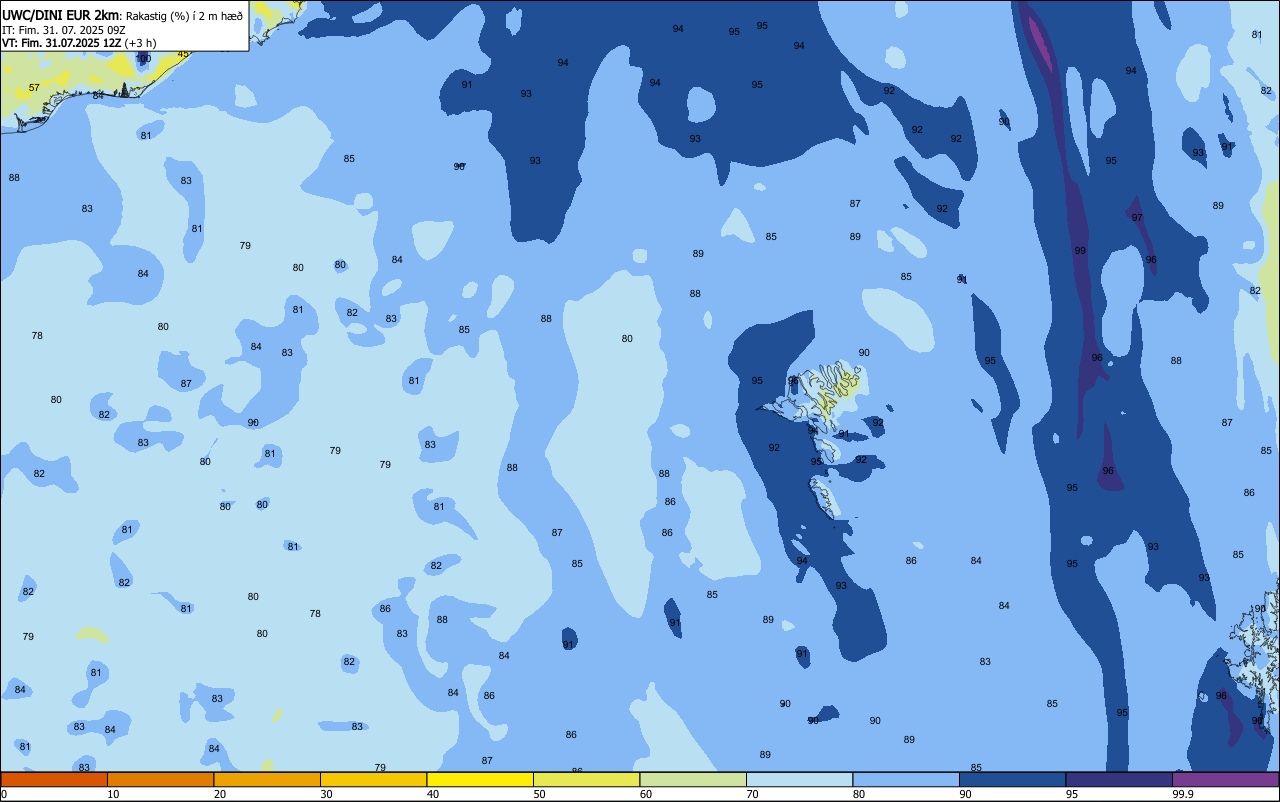Click the legend tick label '0'
1280x802 pixels.
4,794
